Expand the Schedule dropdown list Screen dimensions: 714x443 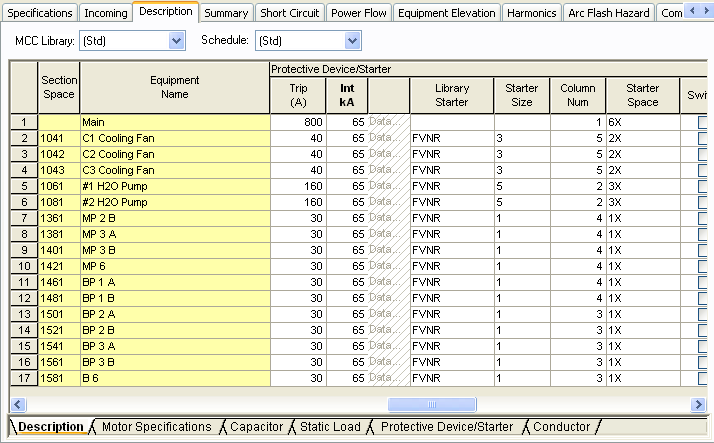tap(352, 41)
